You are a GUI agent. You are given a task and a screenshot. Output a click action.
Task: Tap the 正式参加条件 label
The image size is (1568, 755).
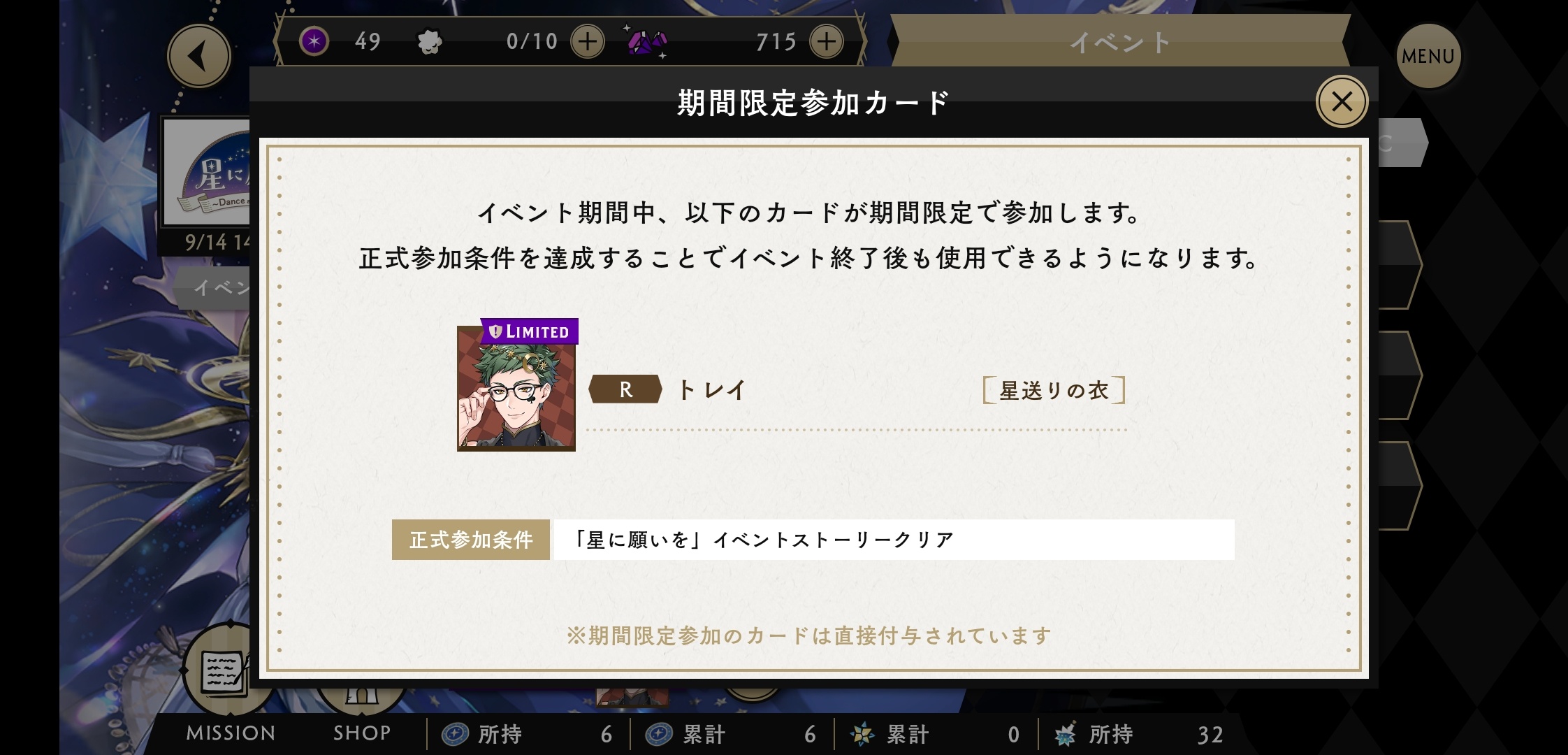(x=471, y=540)
